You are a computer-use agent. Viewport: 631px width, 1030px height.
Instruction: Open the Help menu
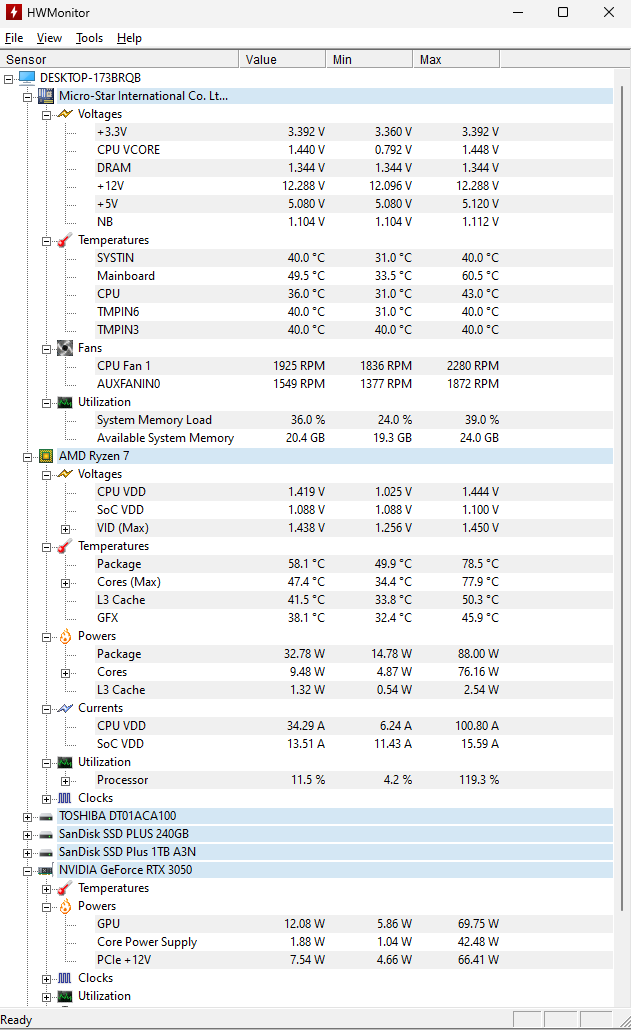(x=129, y=38)
